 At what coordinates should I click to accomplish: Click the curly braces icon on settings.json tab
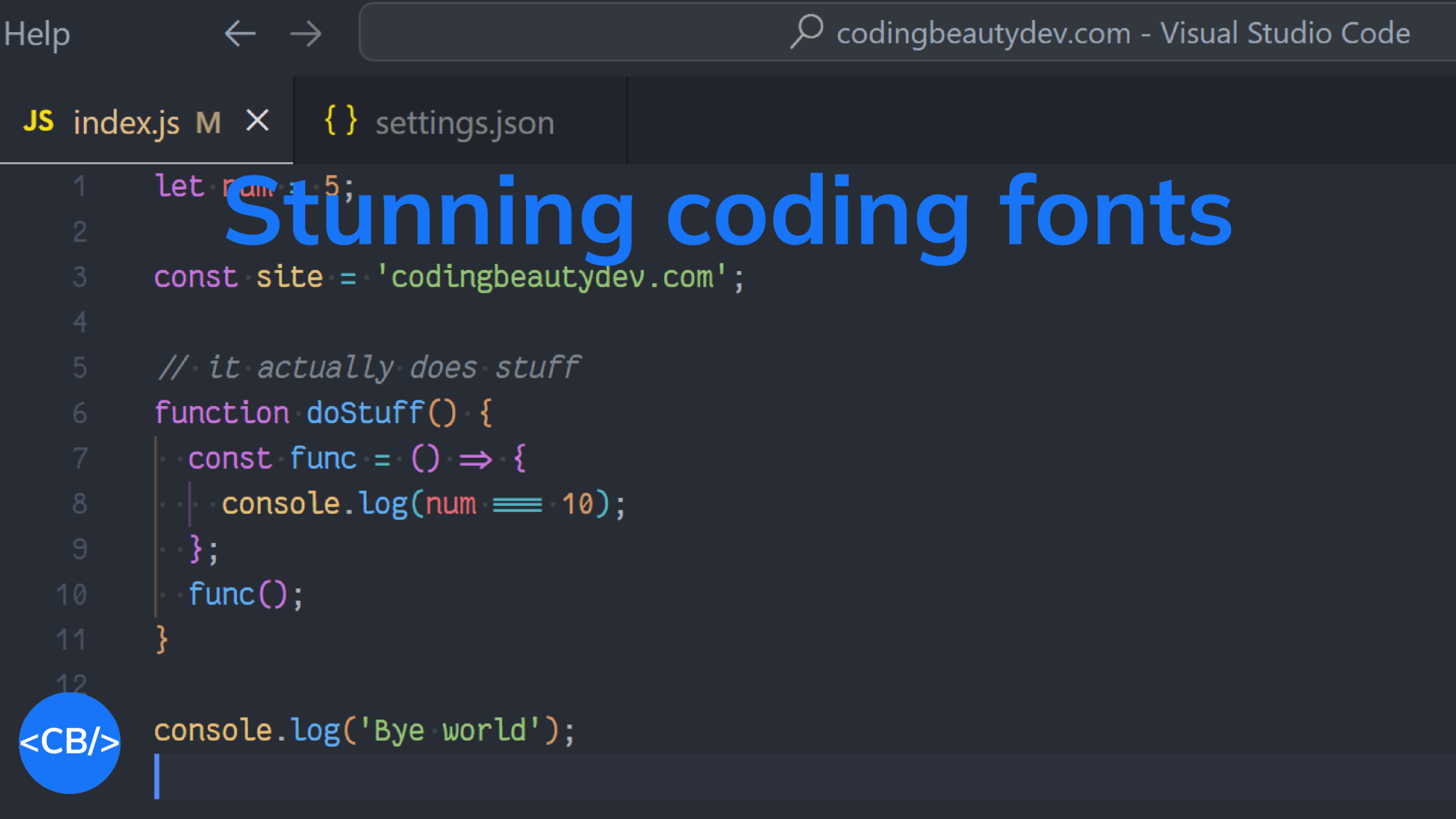pyautogui.click(x=341, y=121)
